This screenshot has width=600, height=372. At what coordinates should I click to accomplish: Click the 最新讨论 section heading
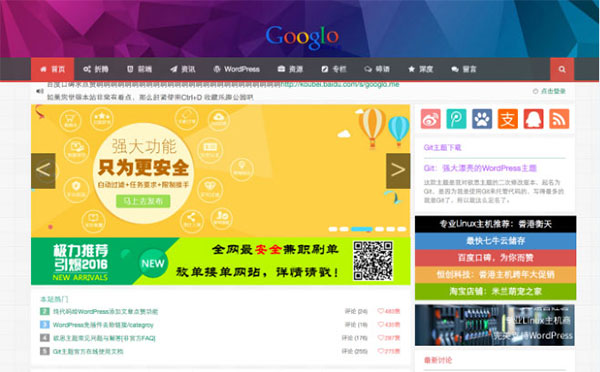click(438, 360)
